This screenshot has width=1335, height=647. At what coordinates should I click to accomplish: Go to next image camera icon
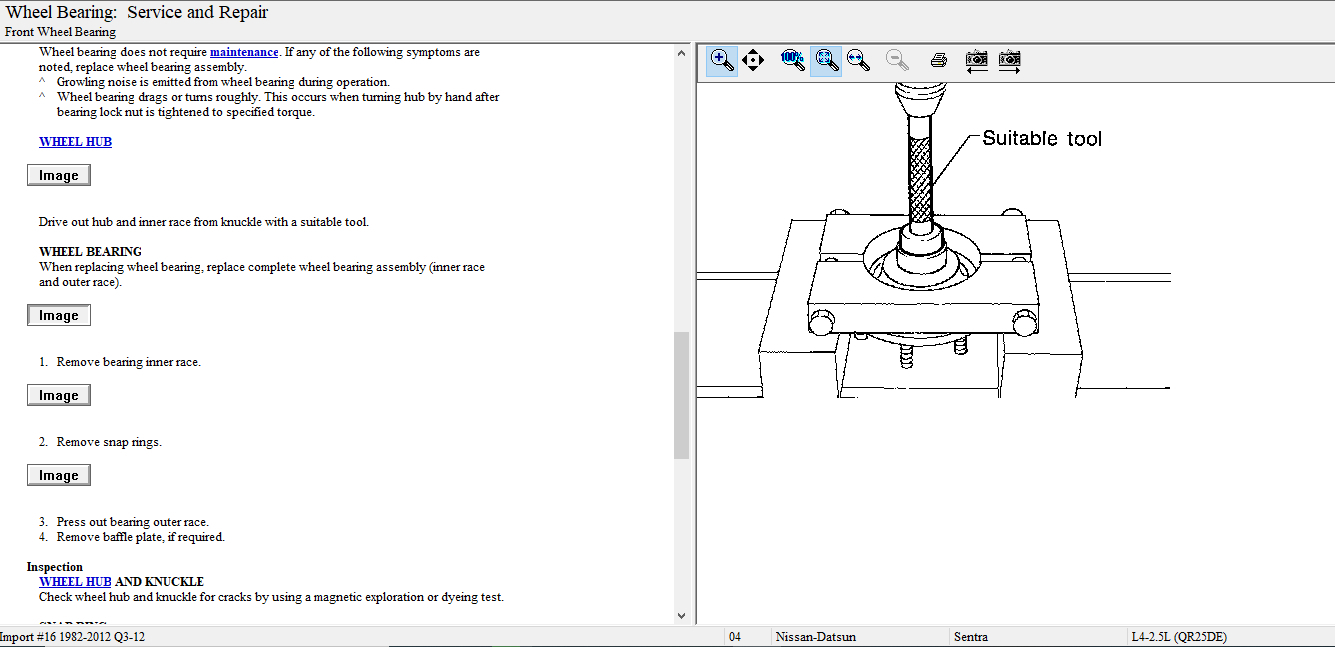point(1009,60)
